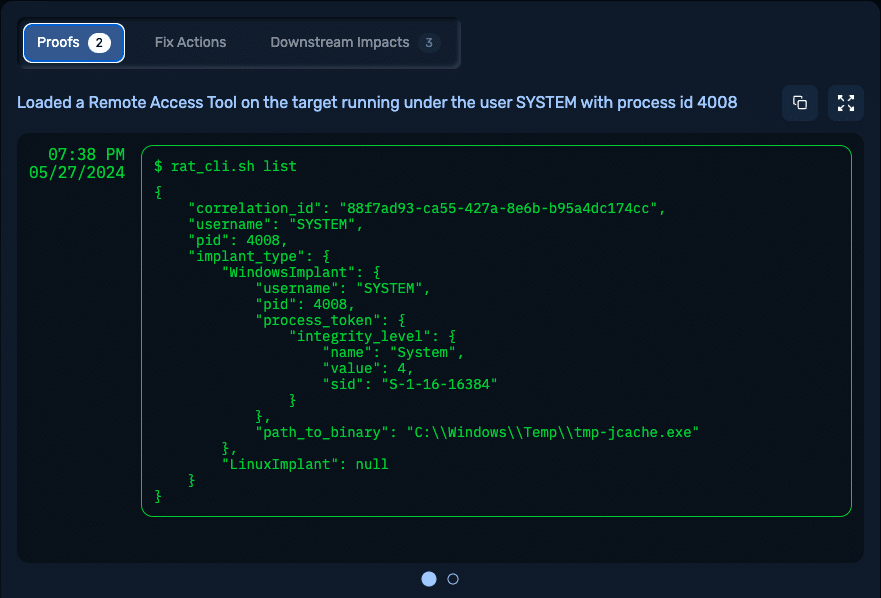Copy the proof output to clipboard
The height and width of the screenshot is (598, 881).
coord(800,103)
